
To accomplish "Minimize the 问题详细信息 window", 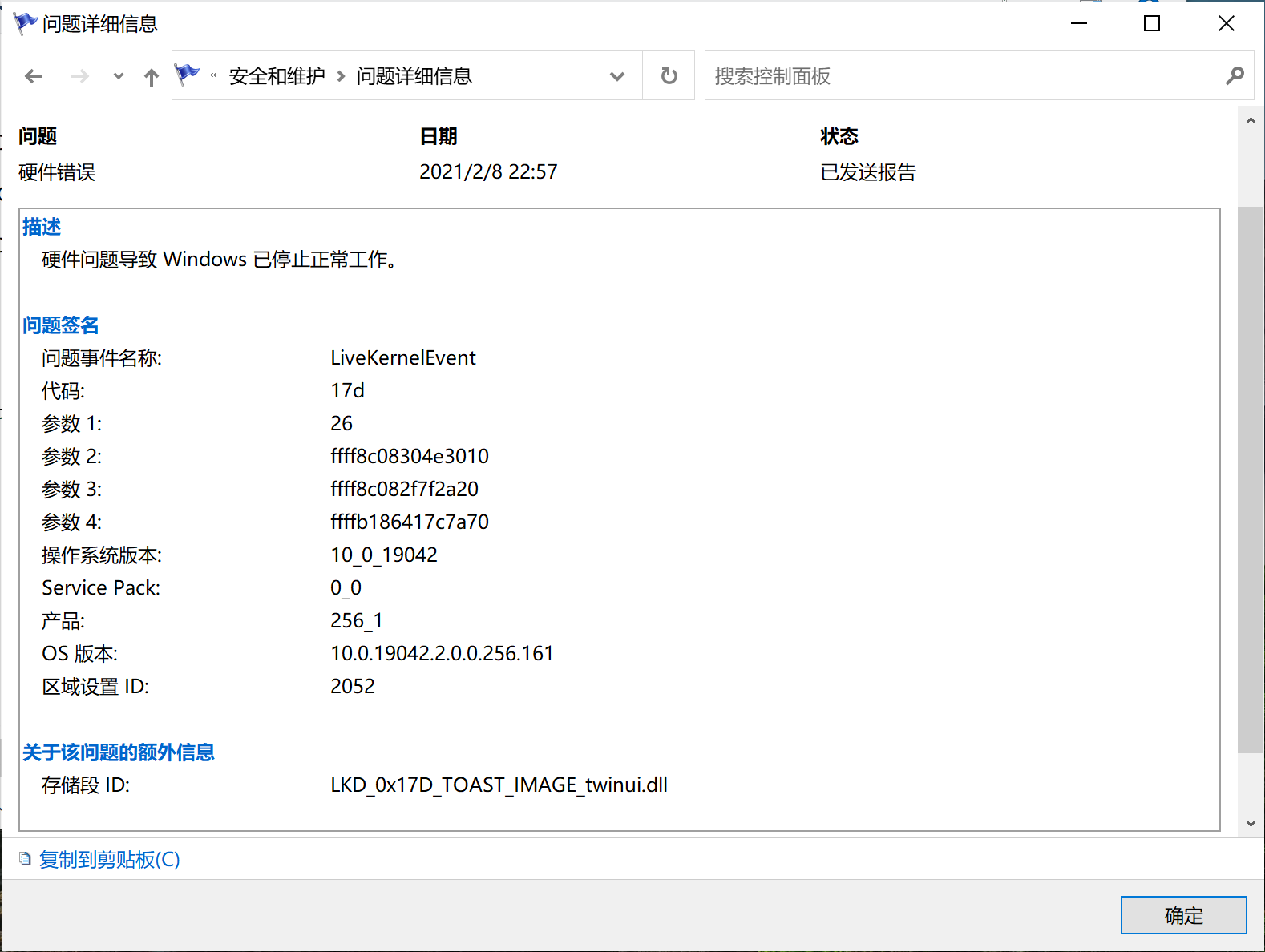I will 1079,24.
